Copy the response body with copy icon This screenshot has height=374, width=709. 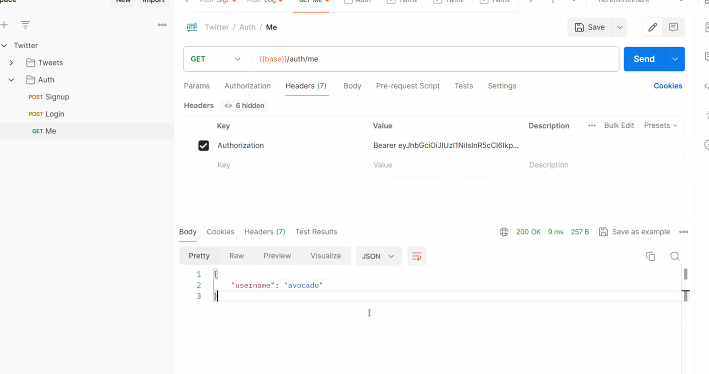(x=650, y=256)
